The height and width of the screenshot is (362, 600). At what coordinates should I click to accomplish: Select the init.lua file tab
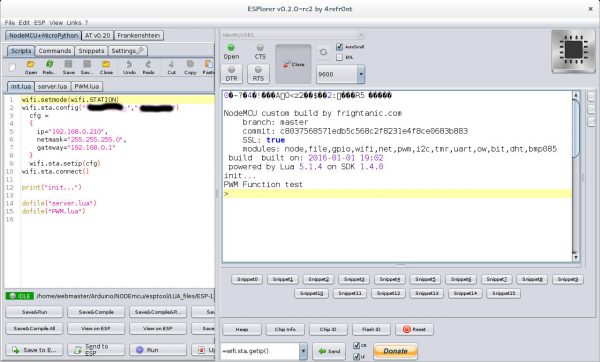21,86
